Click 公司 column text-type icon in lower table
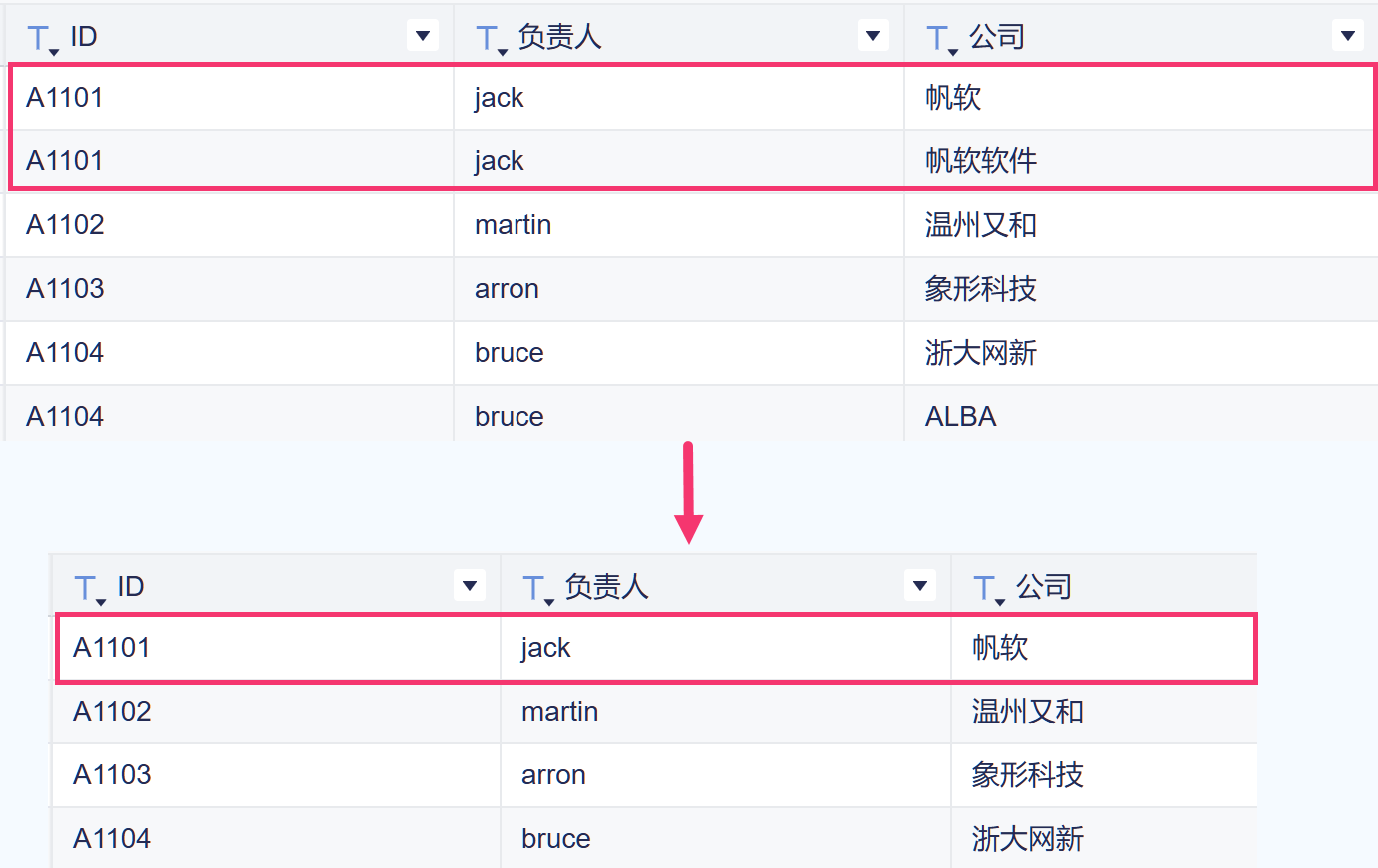The image size is (1378, 868). pos(987,589)
